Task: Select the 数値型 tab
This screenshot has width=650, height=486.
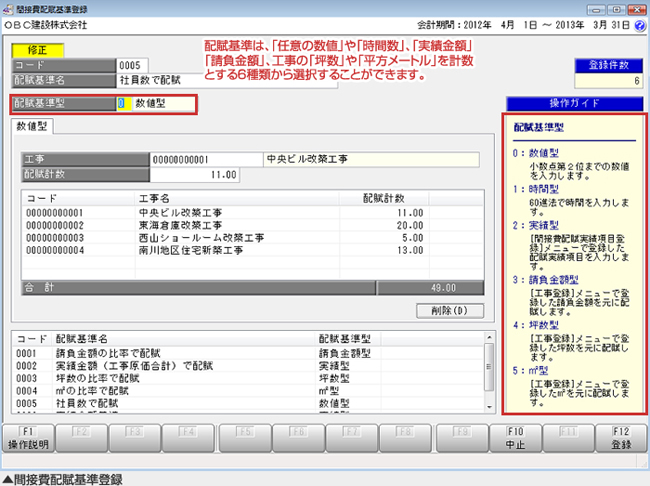Action: tap(32, 126)
